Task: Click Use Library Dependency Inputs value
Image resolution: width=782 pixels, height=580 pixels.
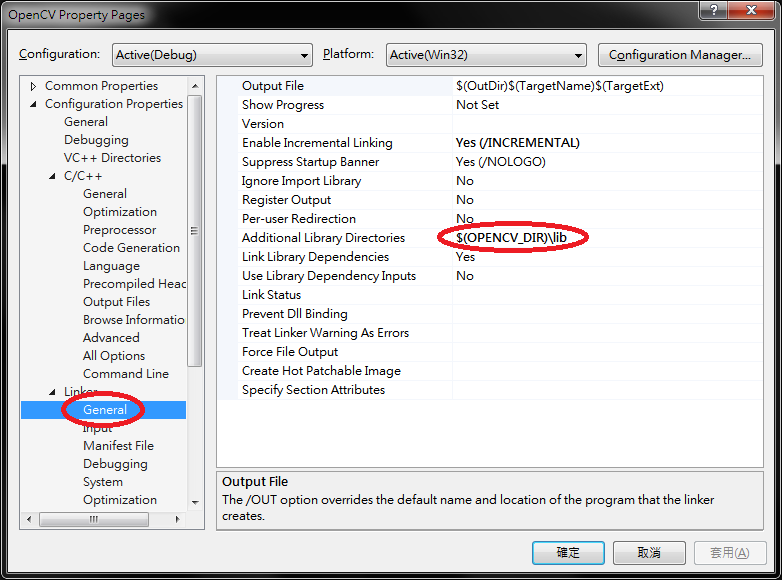Action: point(607,276)
